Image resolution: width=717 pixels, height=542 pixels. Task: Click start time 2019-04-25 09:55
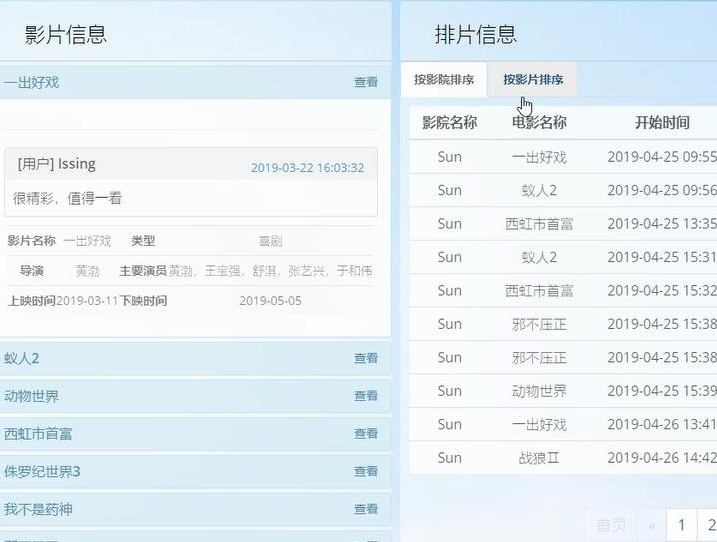(x=662, y=157)
